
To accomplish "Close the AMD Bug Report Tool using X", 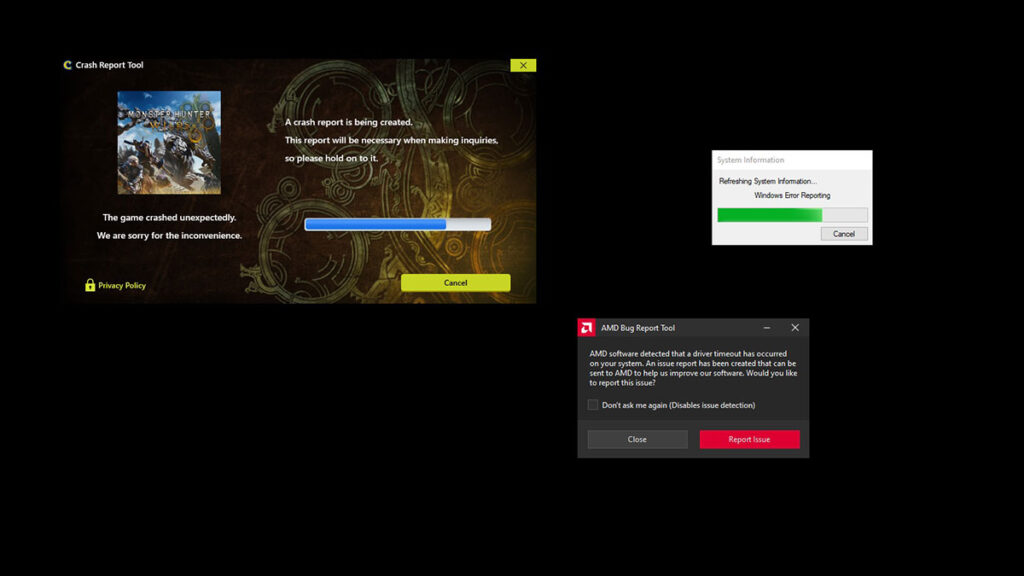I will click(795, 328).
